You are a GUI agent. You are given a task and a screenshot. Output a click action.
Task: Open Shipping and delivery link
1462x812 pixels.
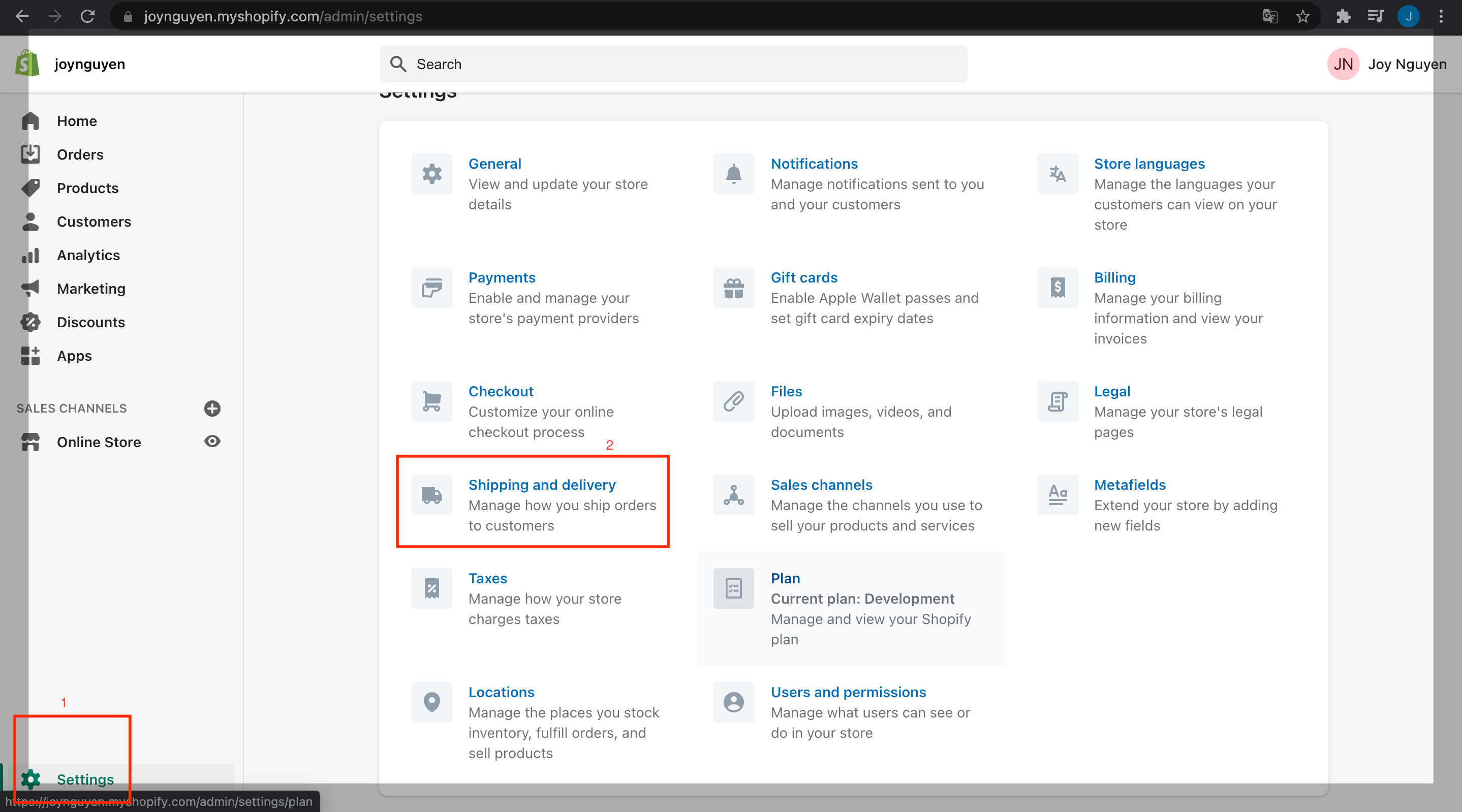point(541,485)
